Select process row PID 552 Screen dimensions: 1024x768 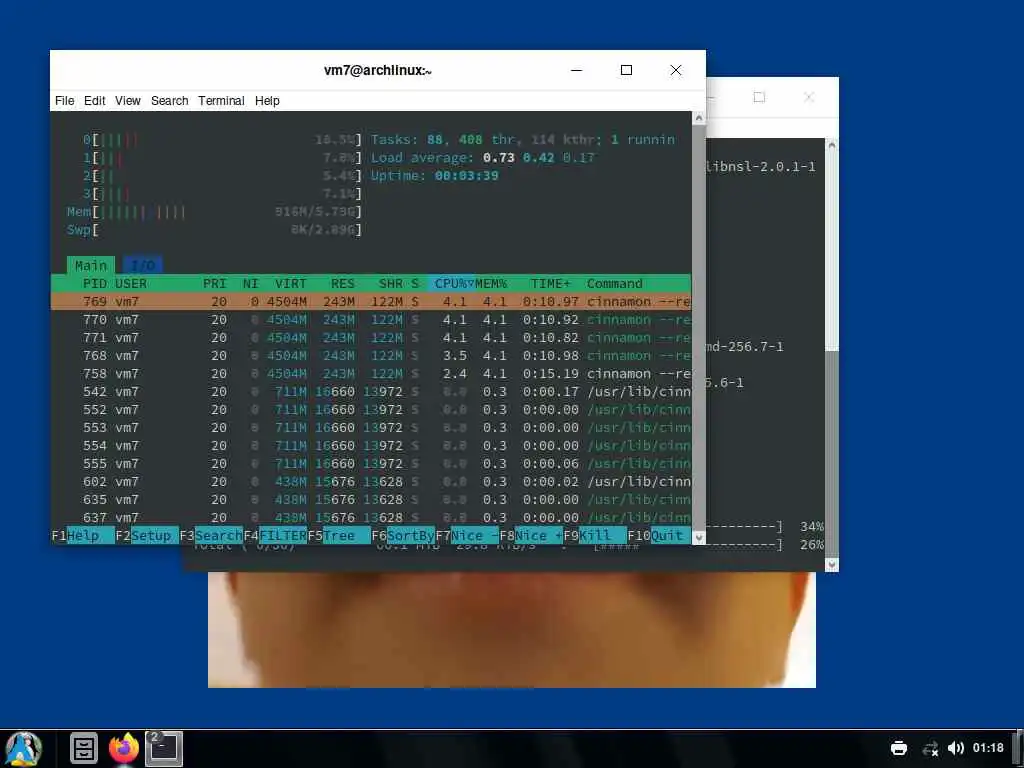click(370, 409)
